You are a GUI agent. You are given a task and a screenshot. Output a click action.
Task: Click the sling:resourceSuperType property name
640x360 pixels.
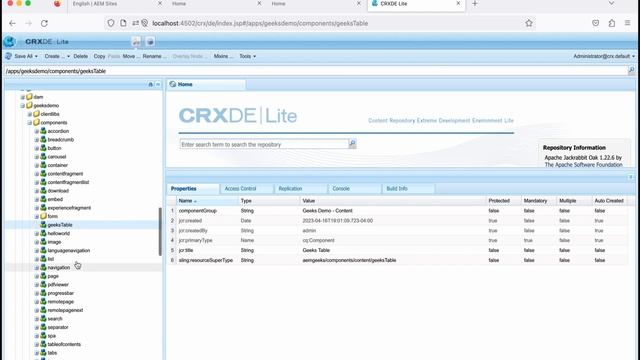pyautogui.click(x=206, y=260)
